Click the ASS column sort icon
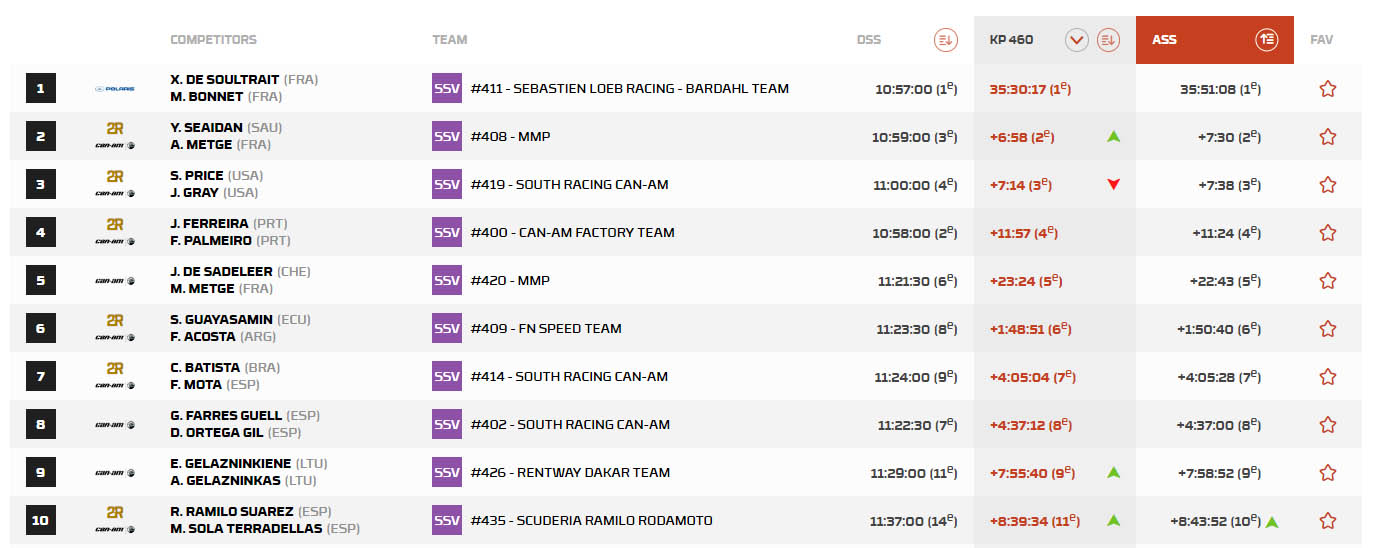The height and width of the screenshot is (548, 1380). [1267, 40]
